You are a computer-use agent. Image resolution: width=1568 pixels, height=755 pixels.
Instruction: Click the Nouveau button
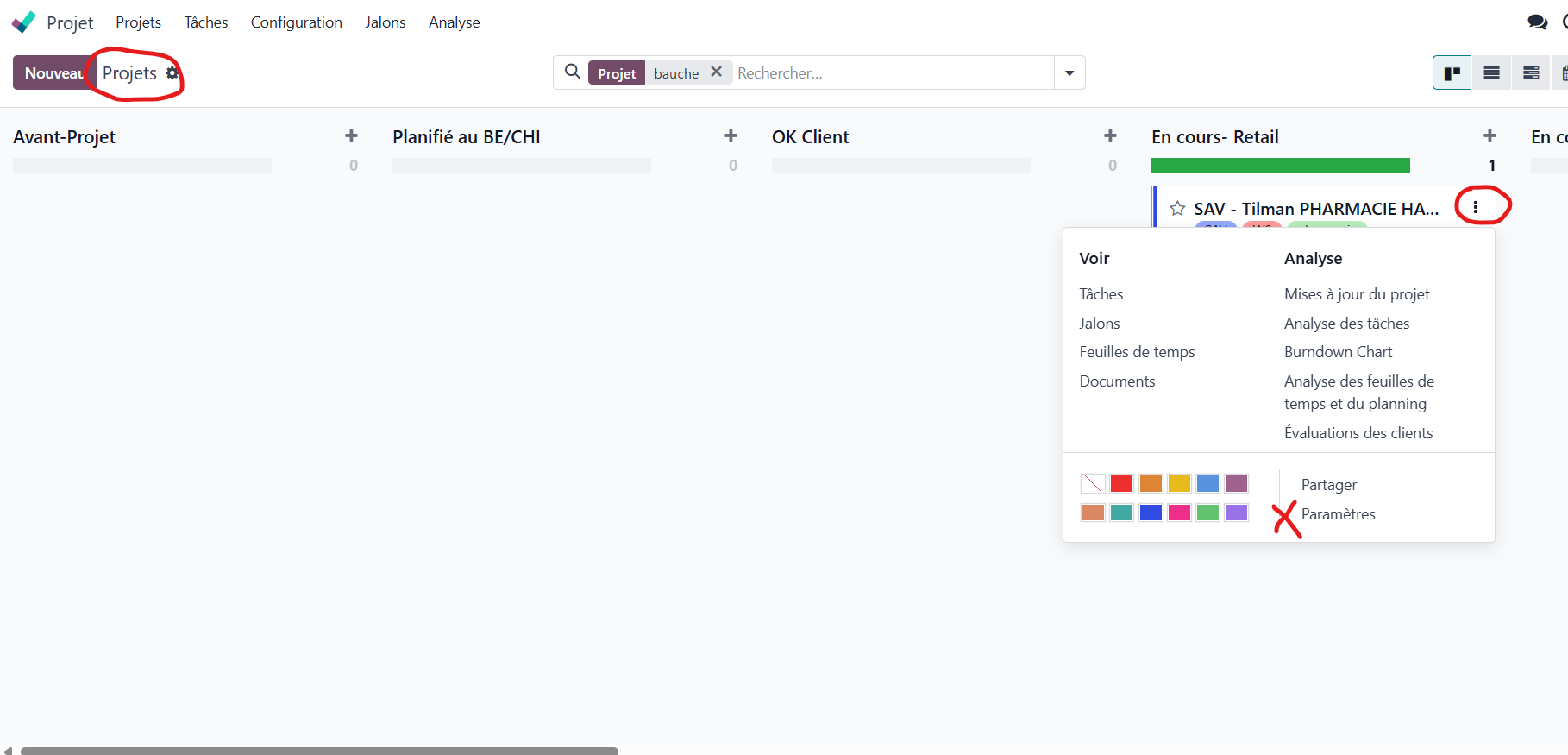click(53, 73)
